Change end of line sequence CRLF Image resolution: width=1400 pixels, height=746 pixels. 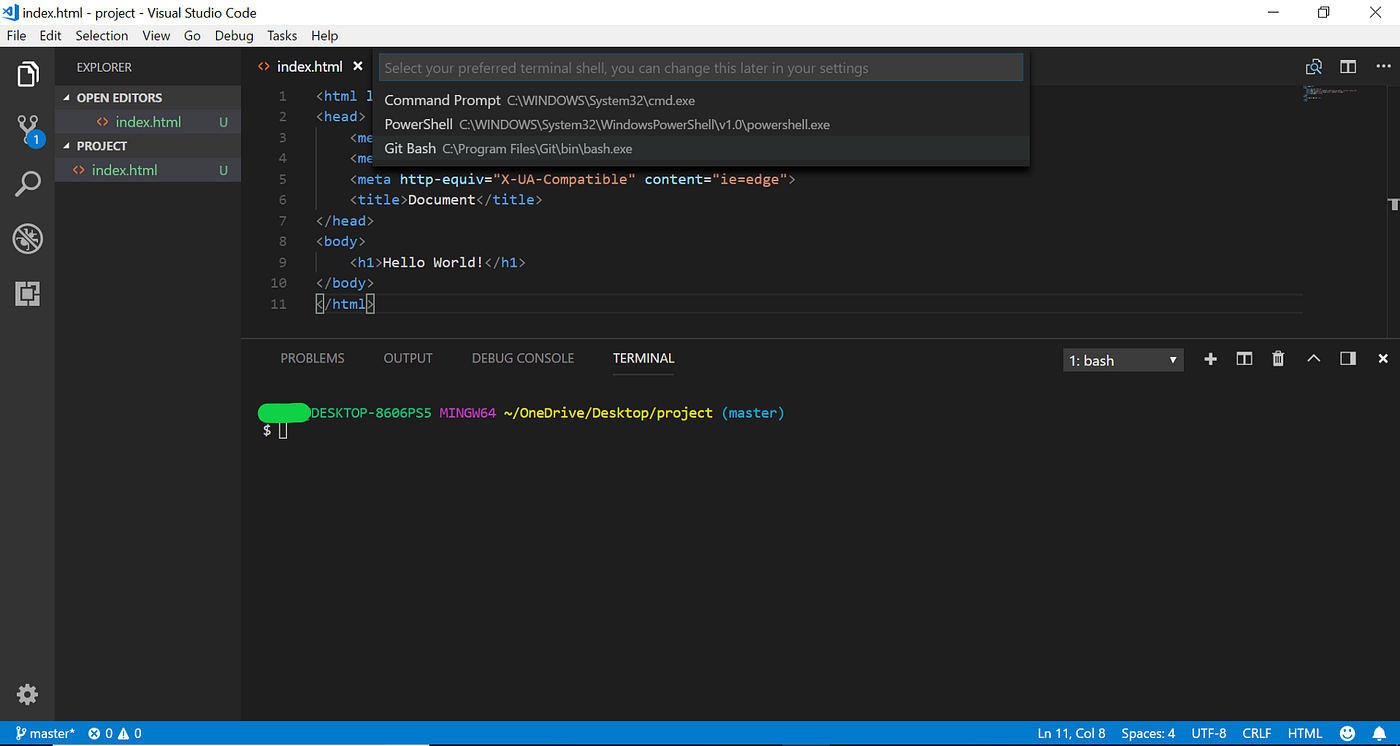(x=1257, y=733)
